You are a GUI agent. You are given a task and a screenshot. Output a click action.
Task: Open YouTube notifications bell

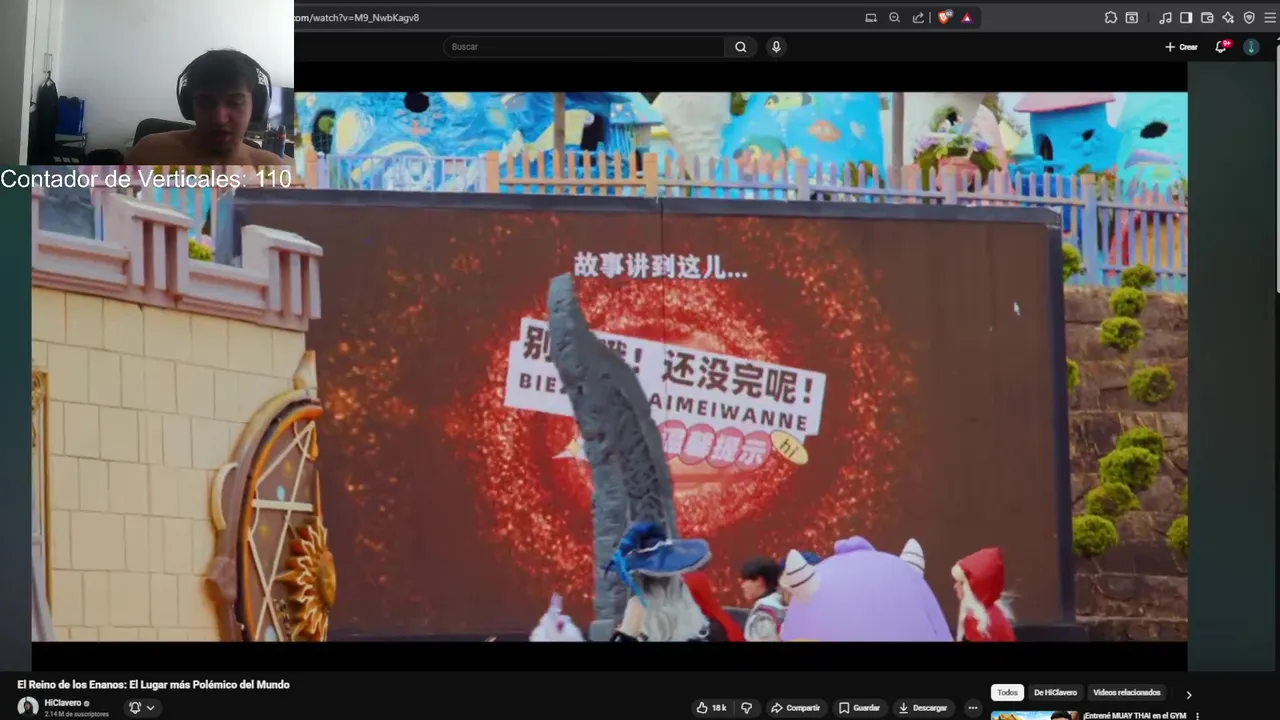pos(1222,47)
